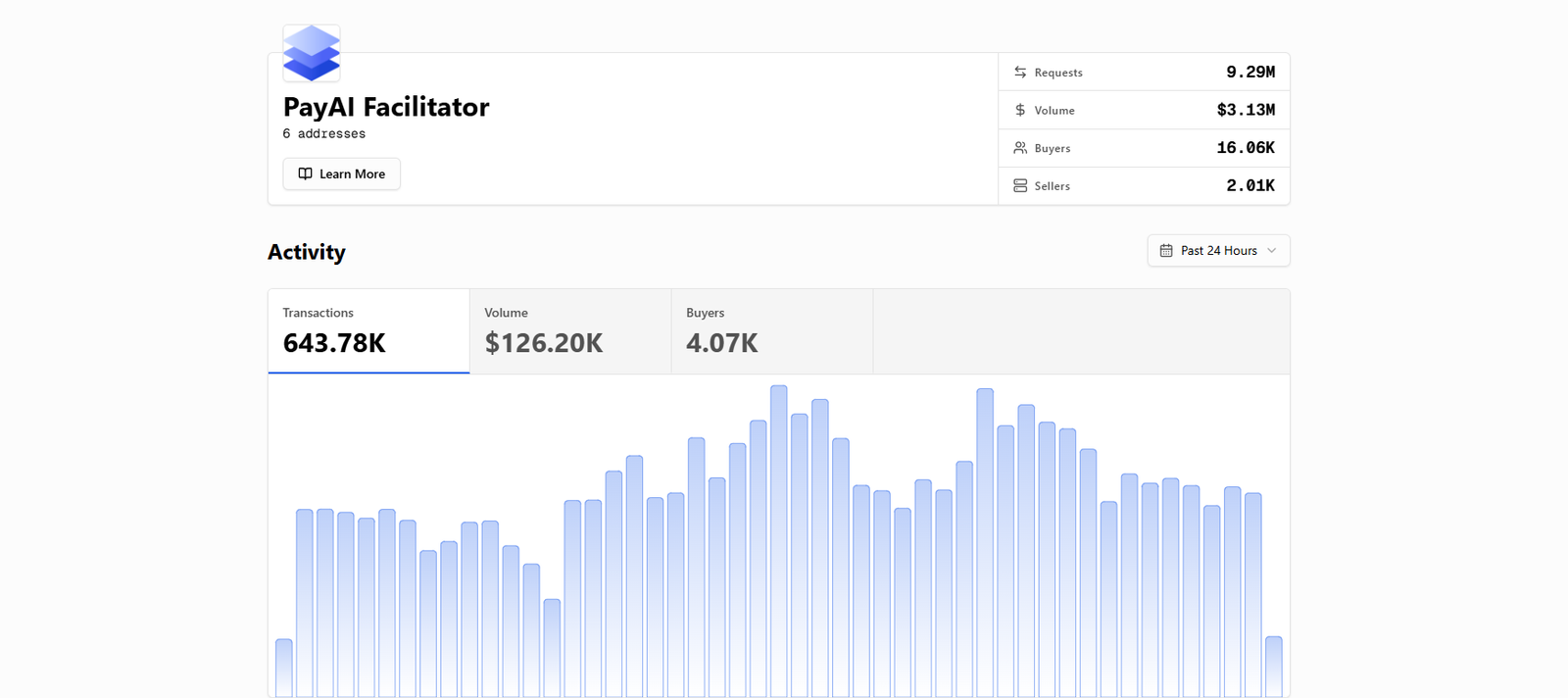This screenshot has height=698, width=1568.
Task: Click the Sellers server icon
Action: (1020, 185)
